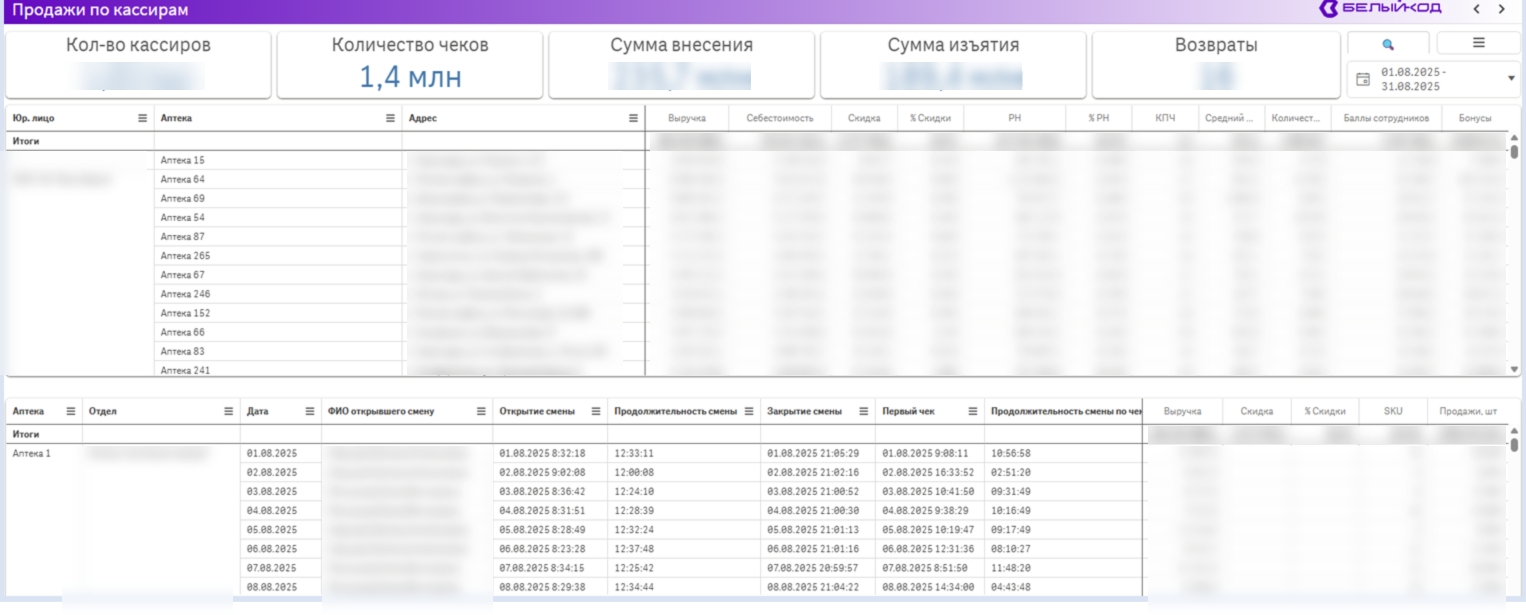1526x615 pixels.
Task: Click the % РН column header
Action: pyautogui.click(x=1099, y=118)
